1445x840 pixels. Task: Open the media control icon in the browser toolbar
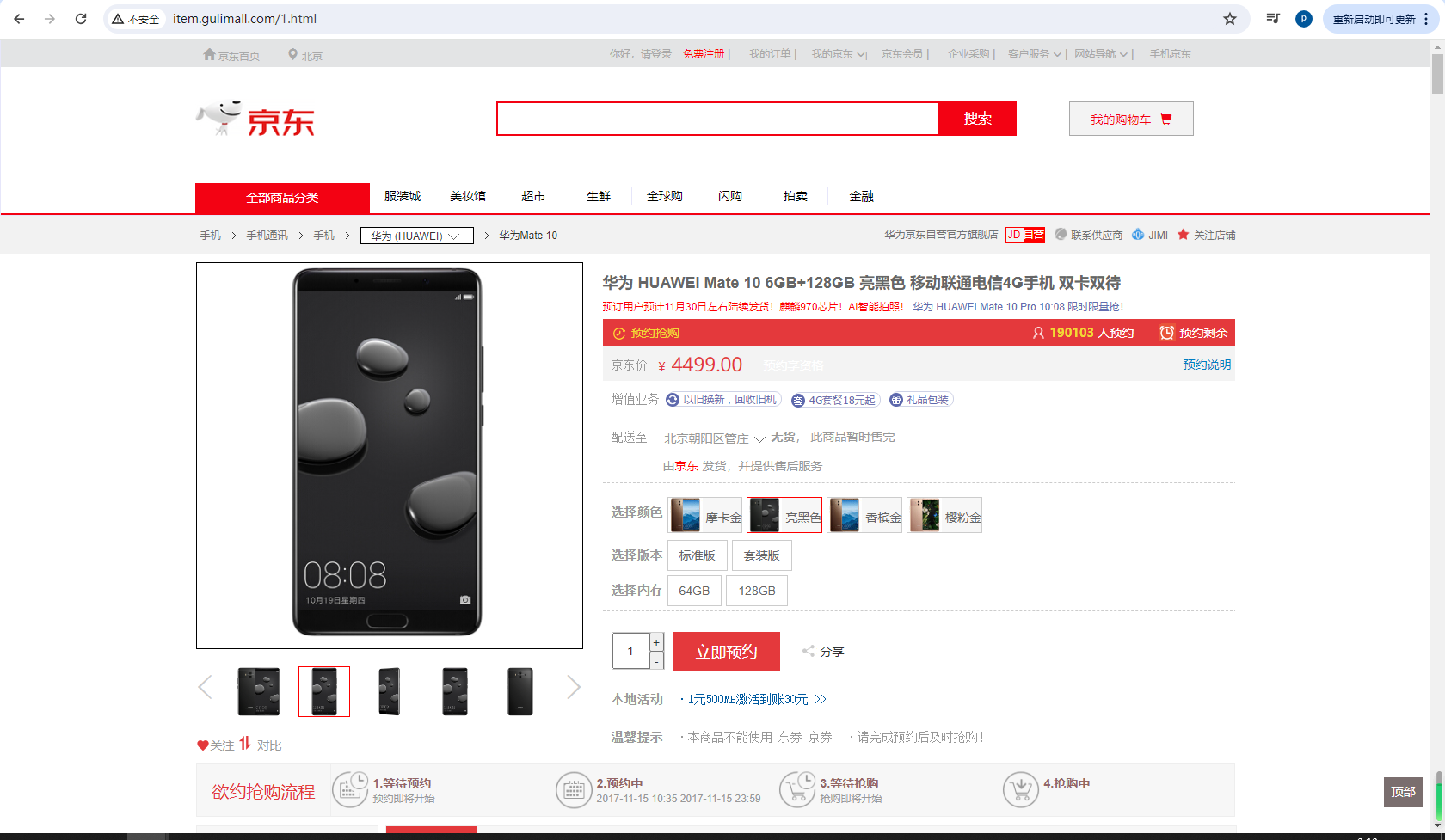(x=1274, y=19)
